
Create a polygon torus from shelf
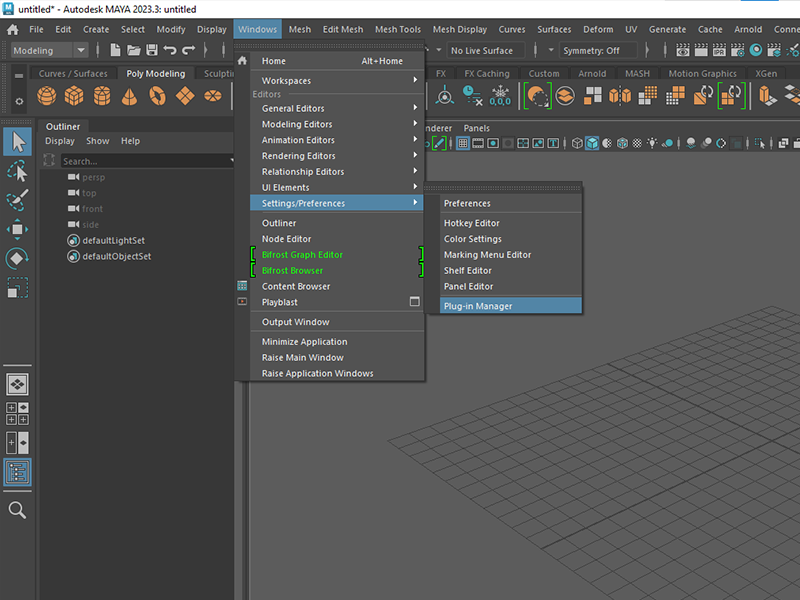[157, 95]
